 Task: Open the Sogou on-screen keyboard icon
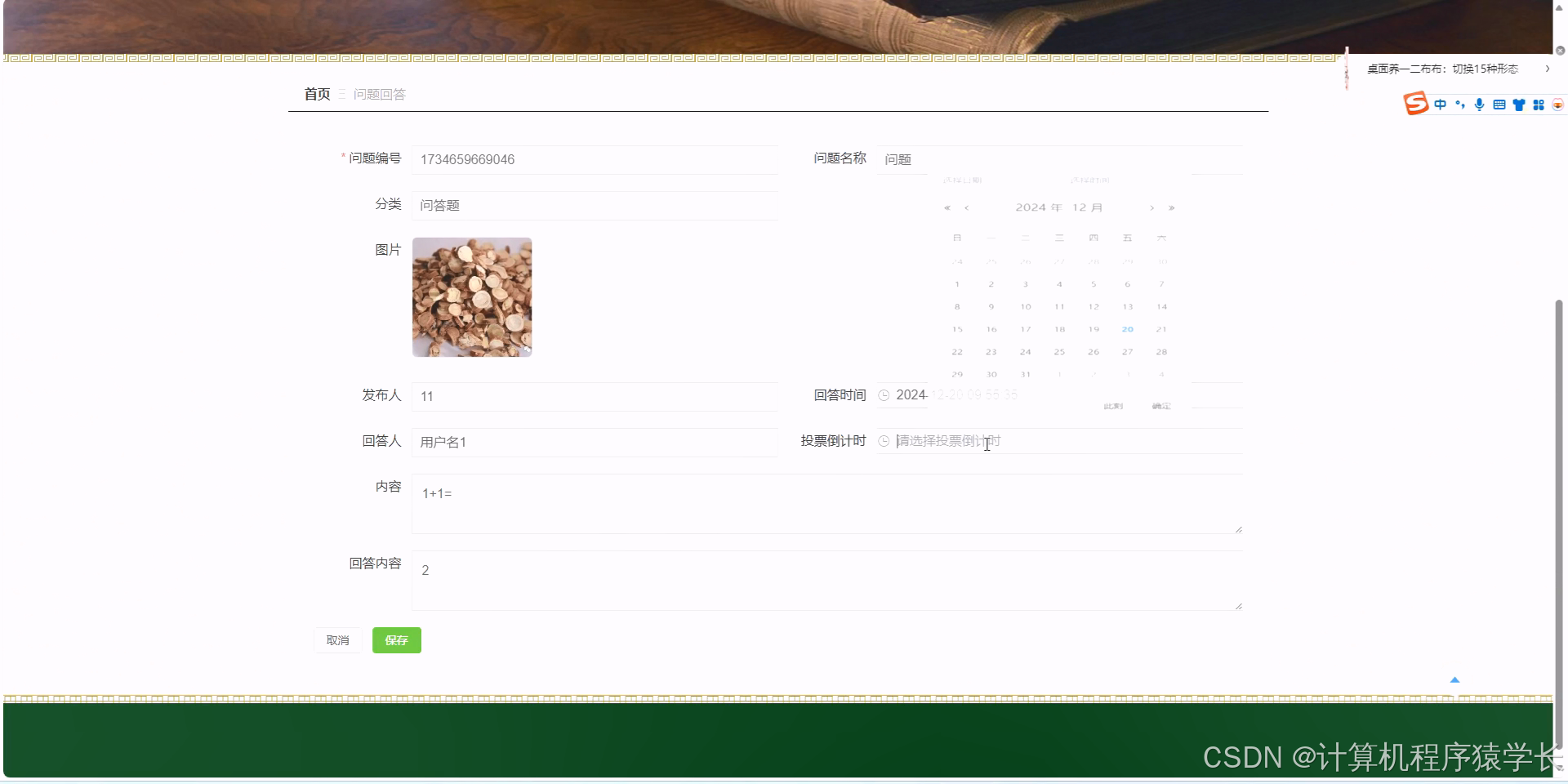(1499, 104)
